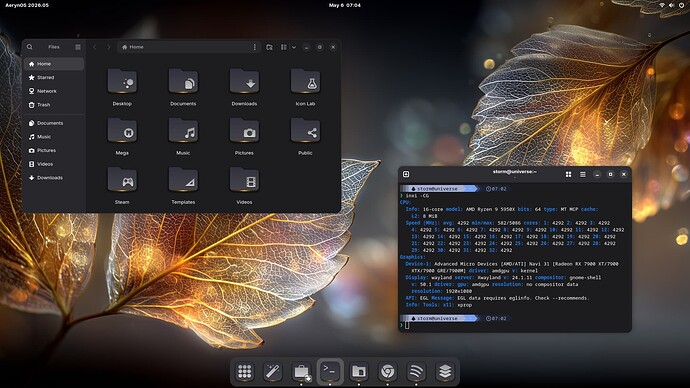
Task: Select Network in the Files sidebar
Action: point(54,91)
